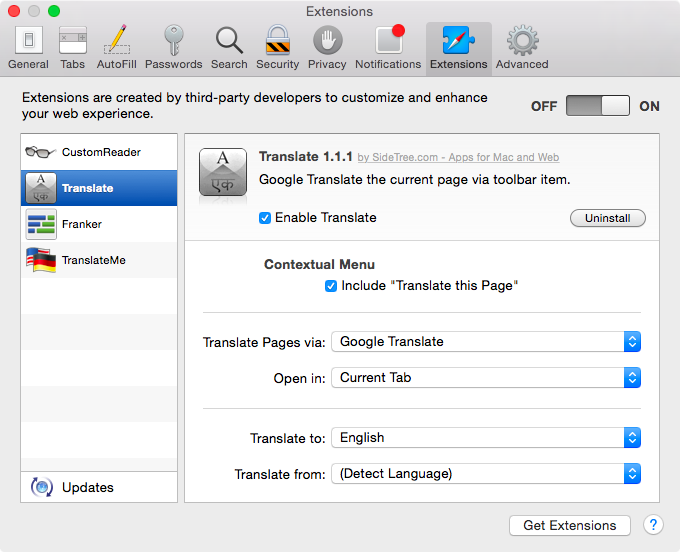Open the Security preferences pane

pos(278,48)
